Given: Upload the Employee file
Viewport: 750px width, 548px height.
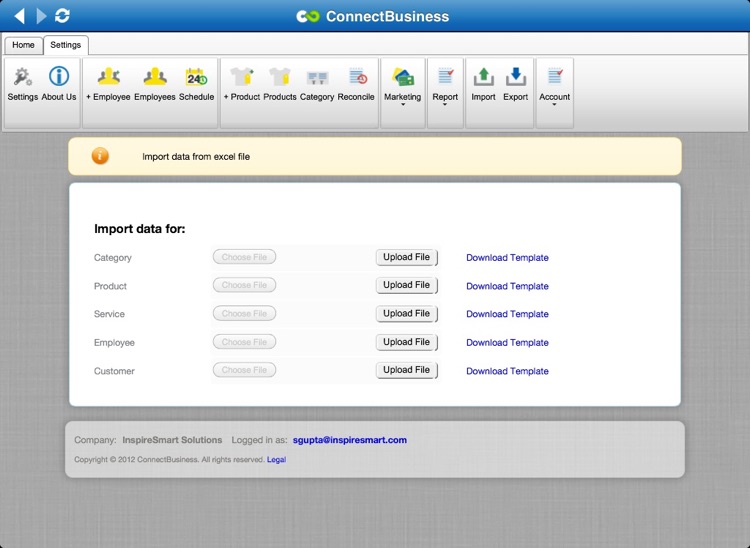Looking at the screenshot, I should click(x=407, y=342).
